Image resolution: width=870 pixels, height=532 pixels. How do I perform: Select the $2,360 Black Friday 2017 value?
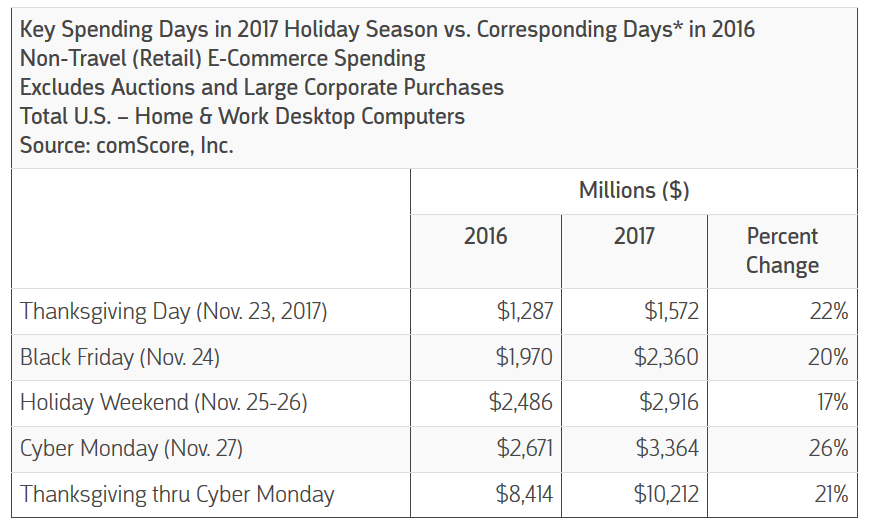666,357
